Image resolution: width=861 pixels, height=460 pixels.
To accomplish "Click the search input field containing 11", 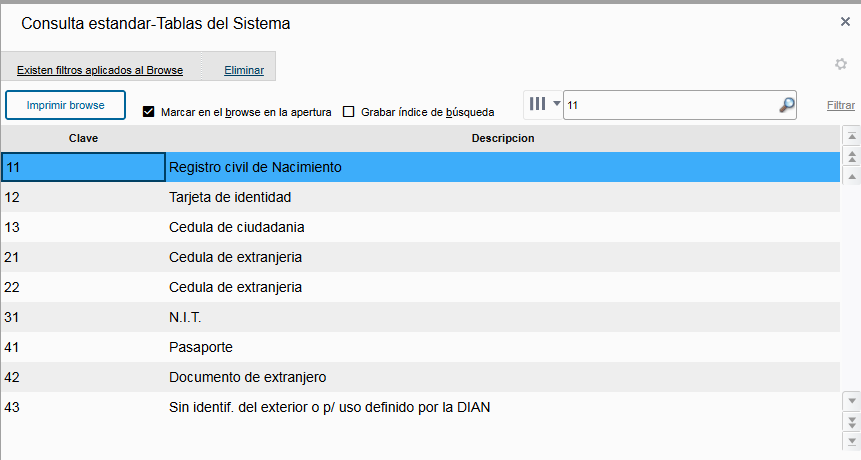I will click(670, 105).
